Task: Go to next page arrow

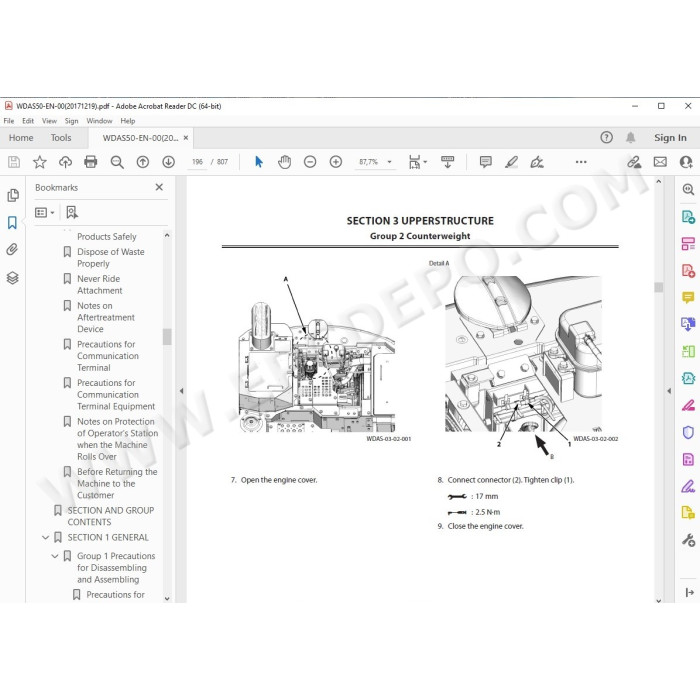Action: click(168, 162)
